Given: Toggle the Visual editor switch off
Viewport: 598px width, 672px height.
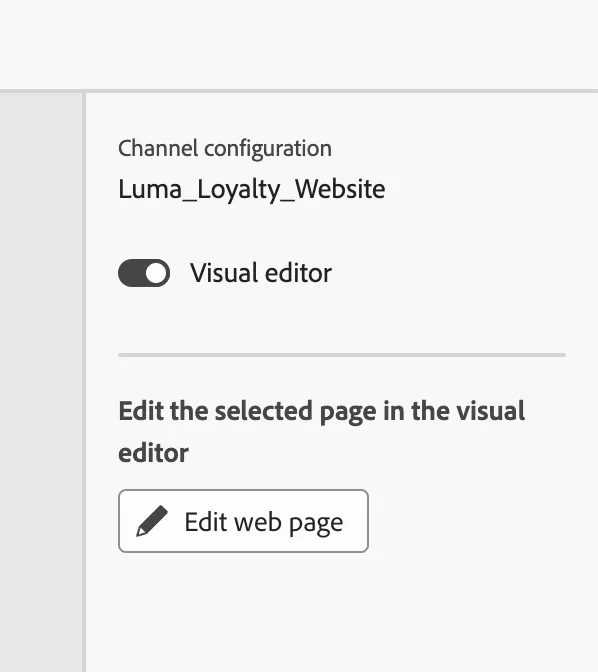Looking at the screenshot, I should (x=144, y=273).
